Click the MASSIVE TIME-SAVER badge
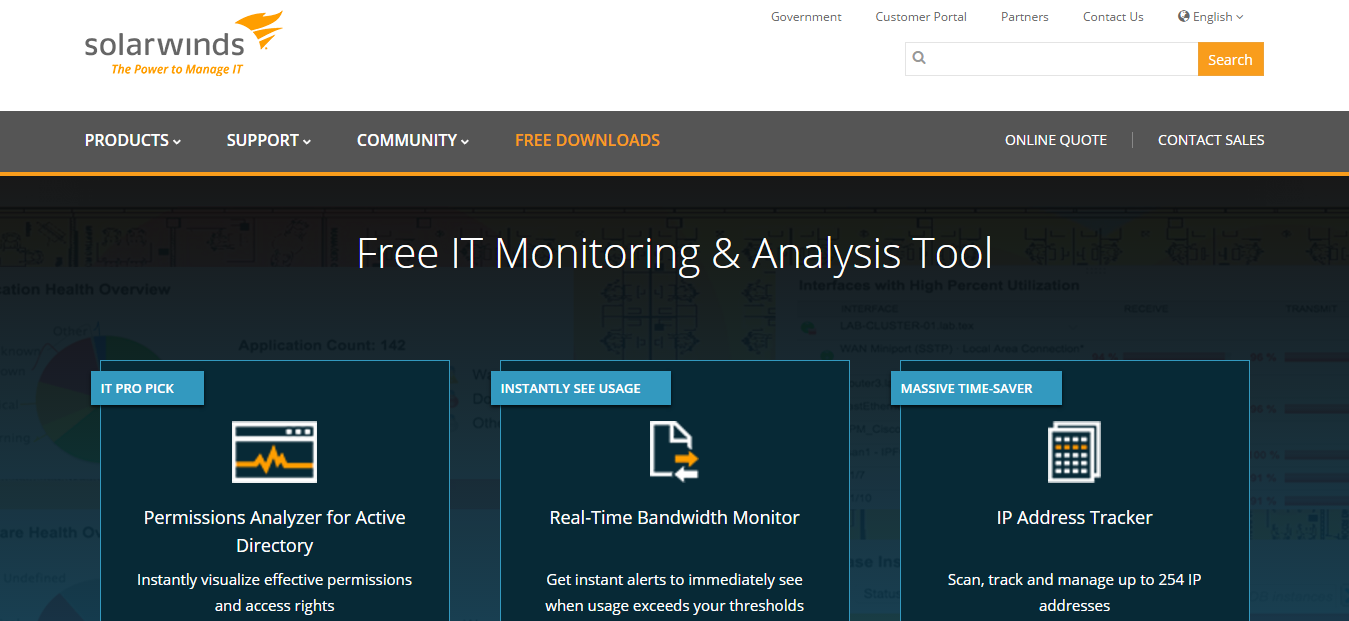 976,388
